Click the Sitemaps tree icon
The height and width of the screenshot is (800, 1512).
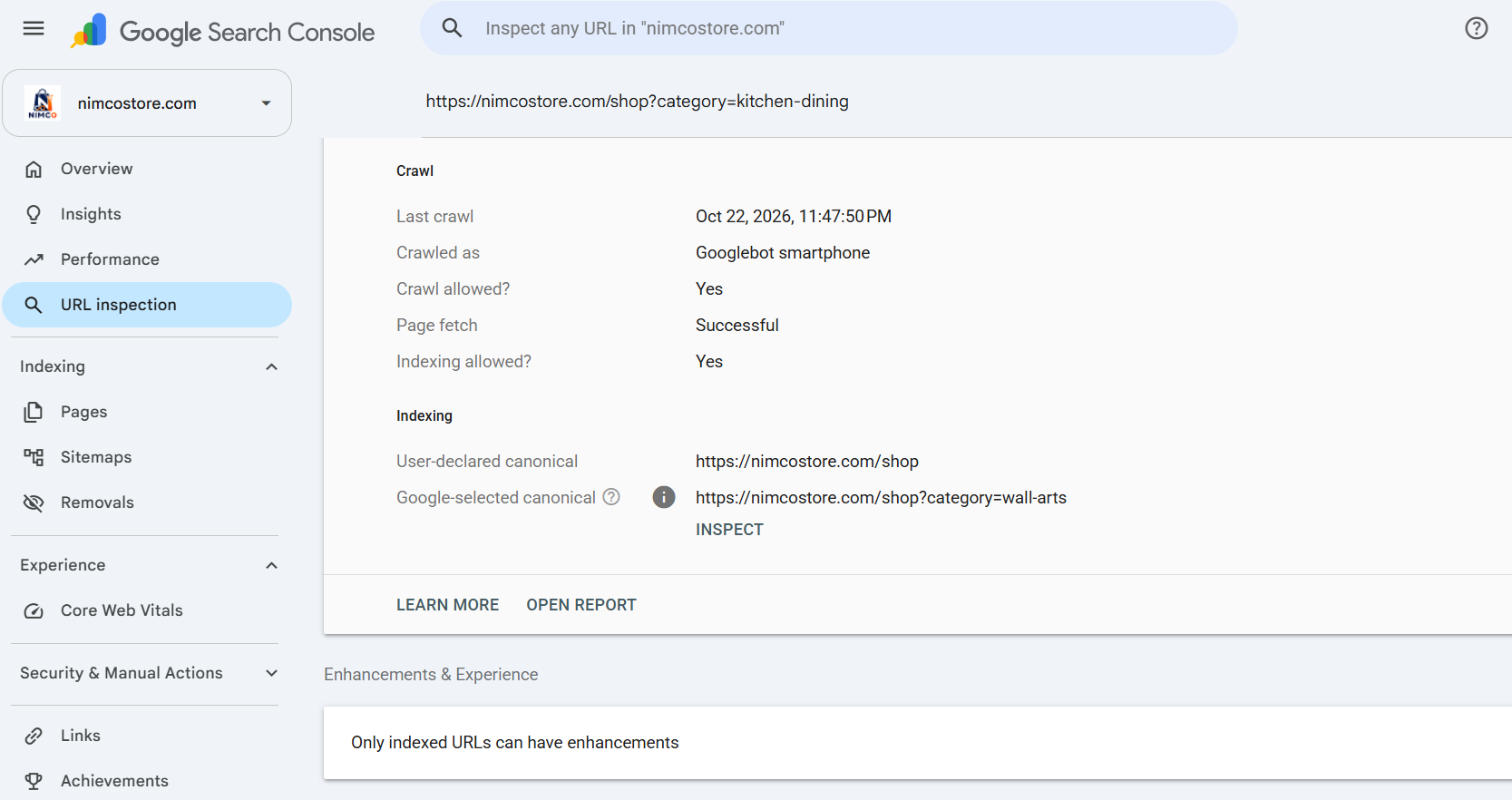(34, 458)
